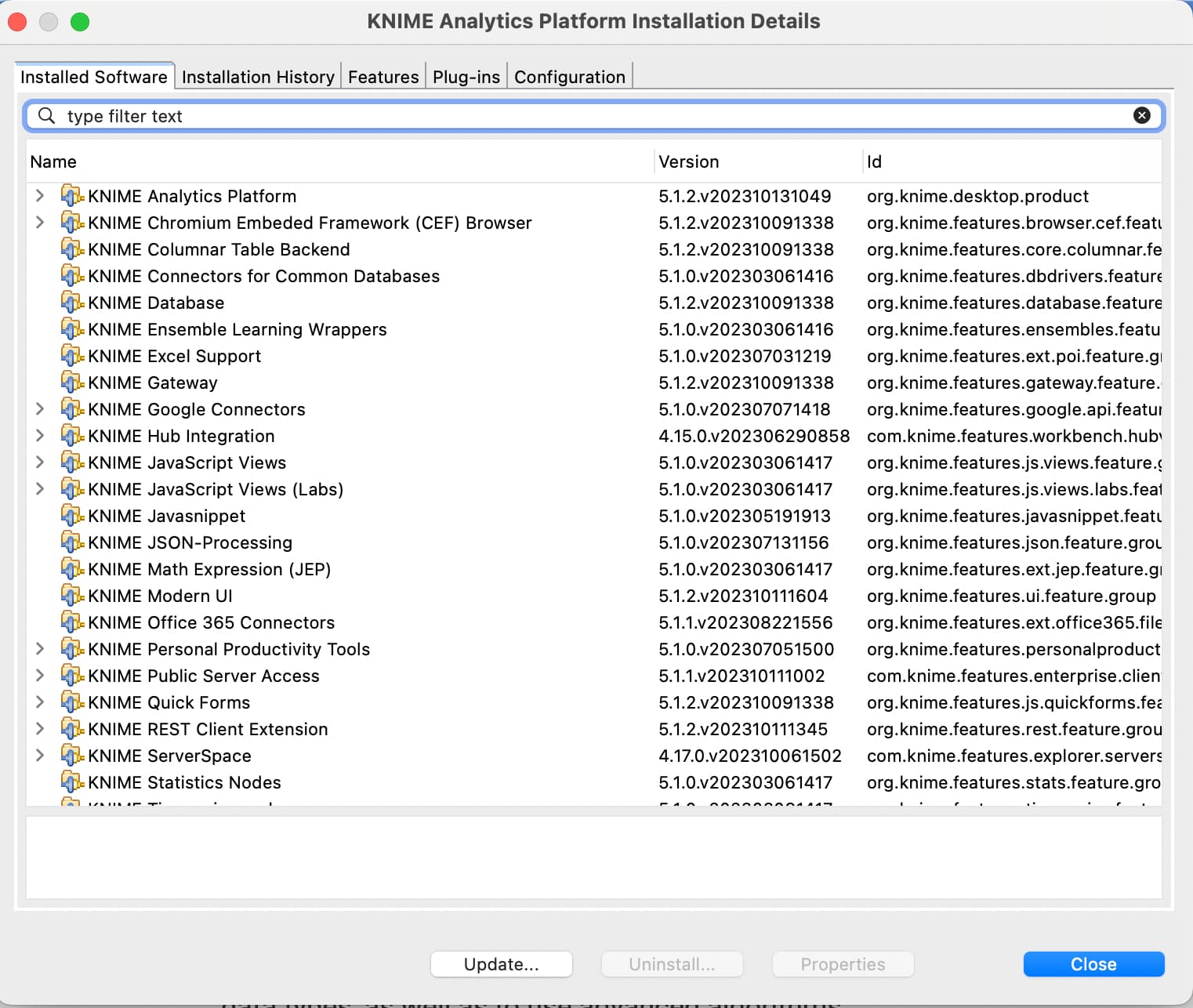Click the KNIME Excel Support icon
This screenshot has width=1193, height=1008.
coord(72,356)
